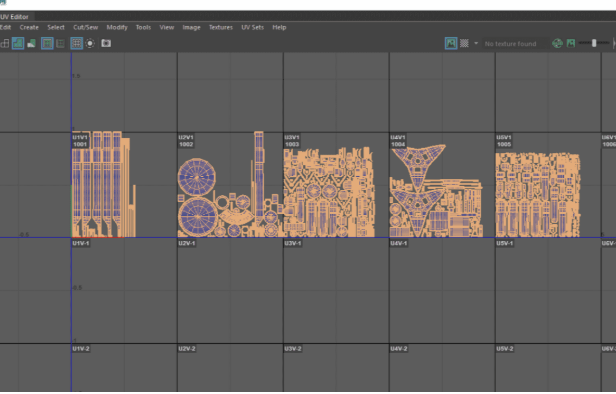Click the U2V1 1002 tile label
Screen dimensions: 616x394
click(x=186, y=141)
